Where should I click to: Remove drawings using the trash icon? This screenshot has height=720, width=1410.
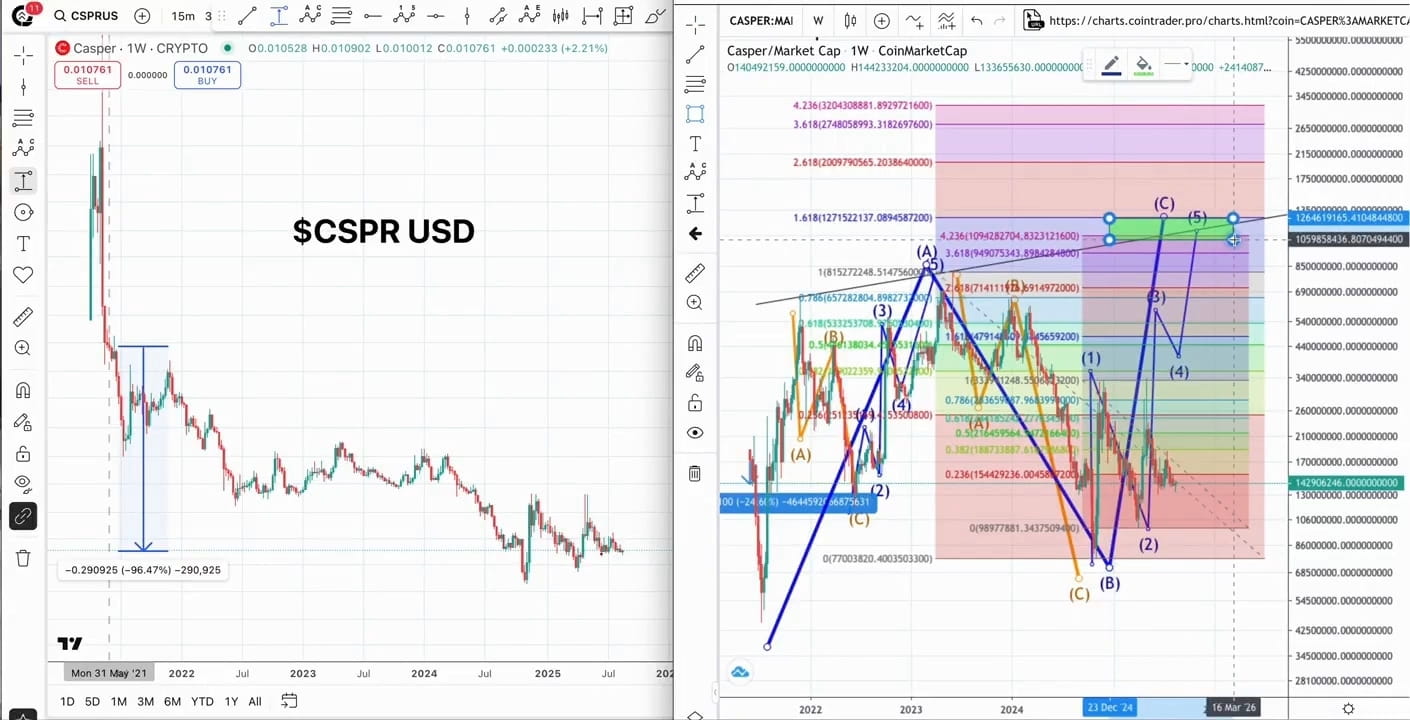coord(695,472)
